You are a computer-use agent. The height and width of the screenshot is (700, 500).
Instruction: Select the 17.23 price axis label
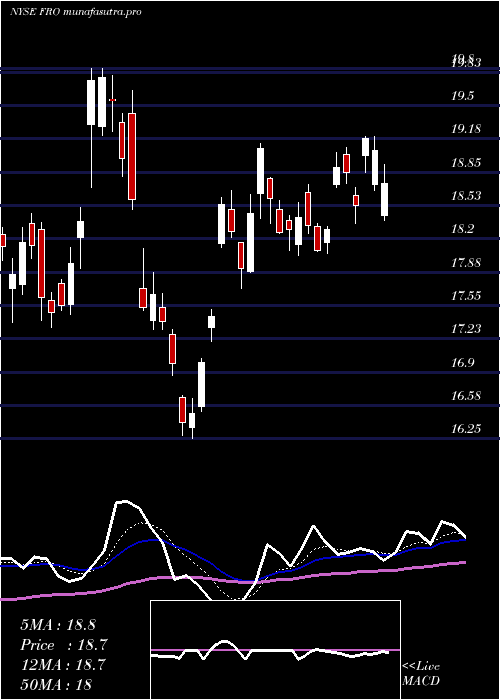466,329
